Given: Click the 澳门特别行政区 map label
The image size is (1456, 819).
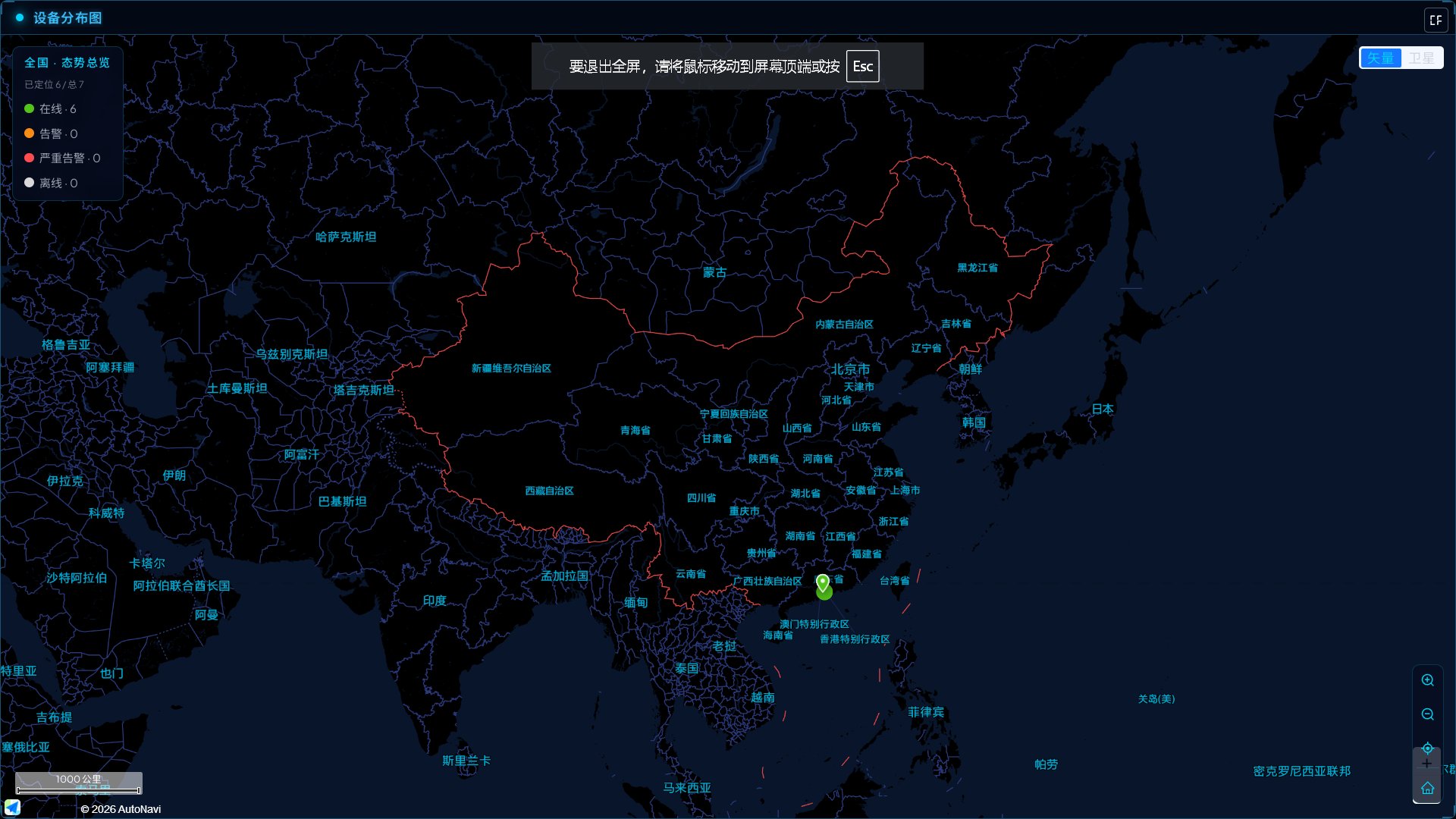Looking at the screenshot, I should pyautogui.click(x=814, y=624).
